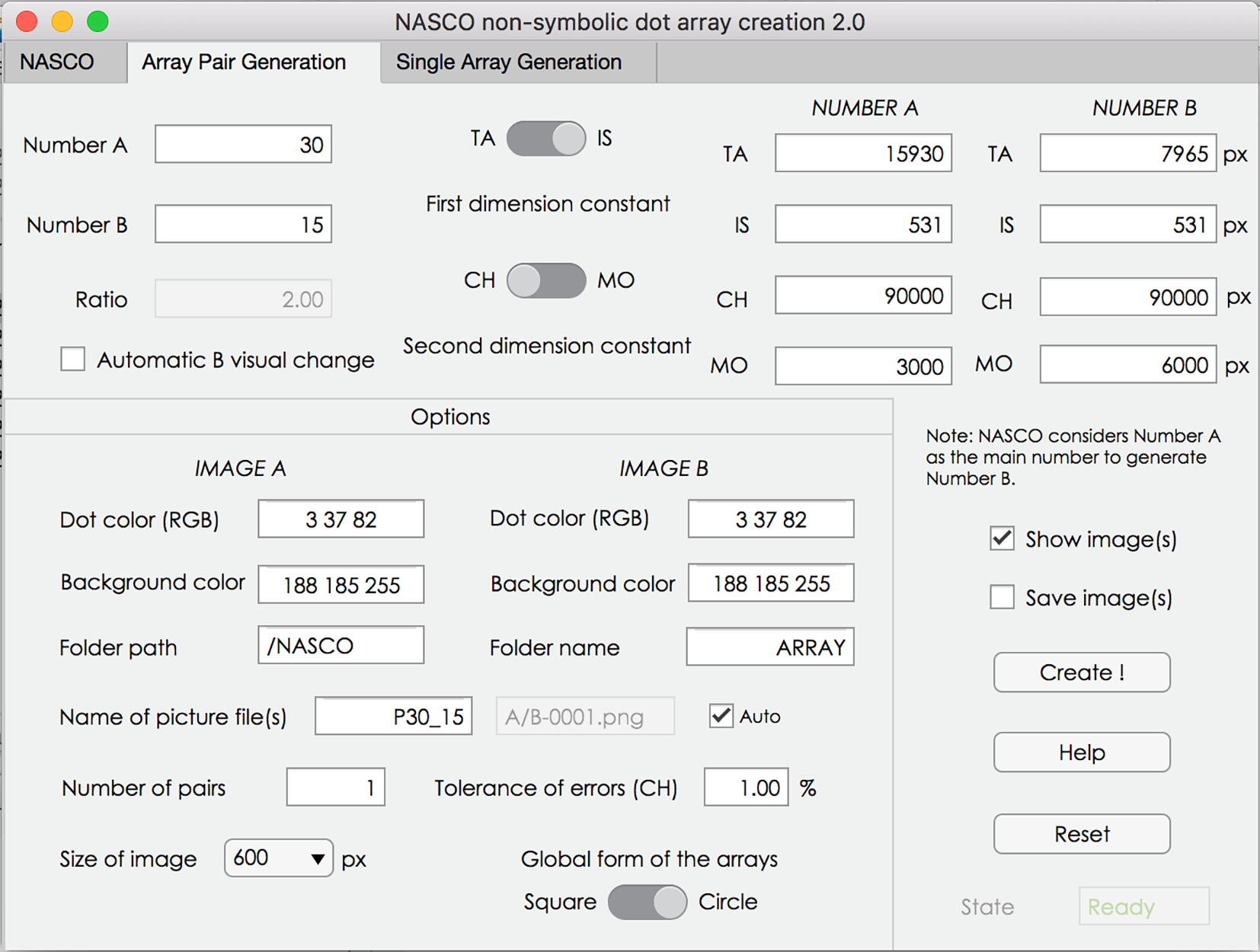The width and height of the screenshot is (1260, 952).
Task: Maximize the window with green button
Action: (x=98, y=21)
